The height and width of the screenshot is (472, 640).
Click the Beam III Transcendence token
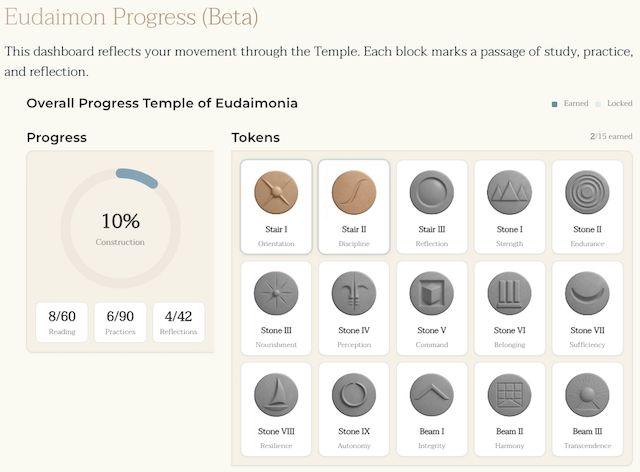pyautogui.click(x=587, y=395)
